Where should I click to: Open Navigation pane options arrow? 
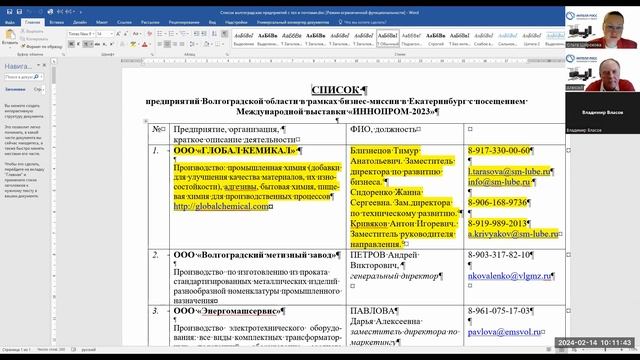point(38,66)
